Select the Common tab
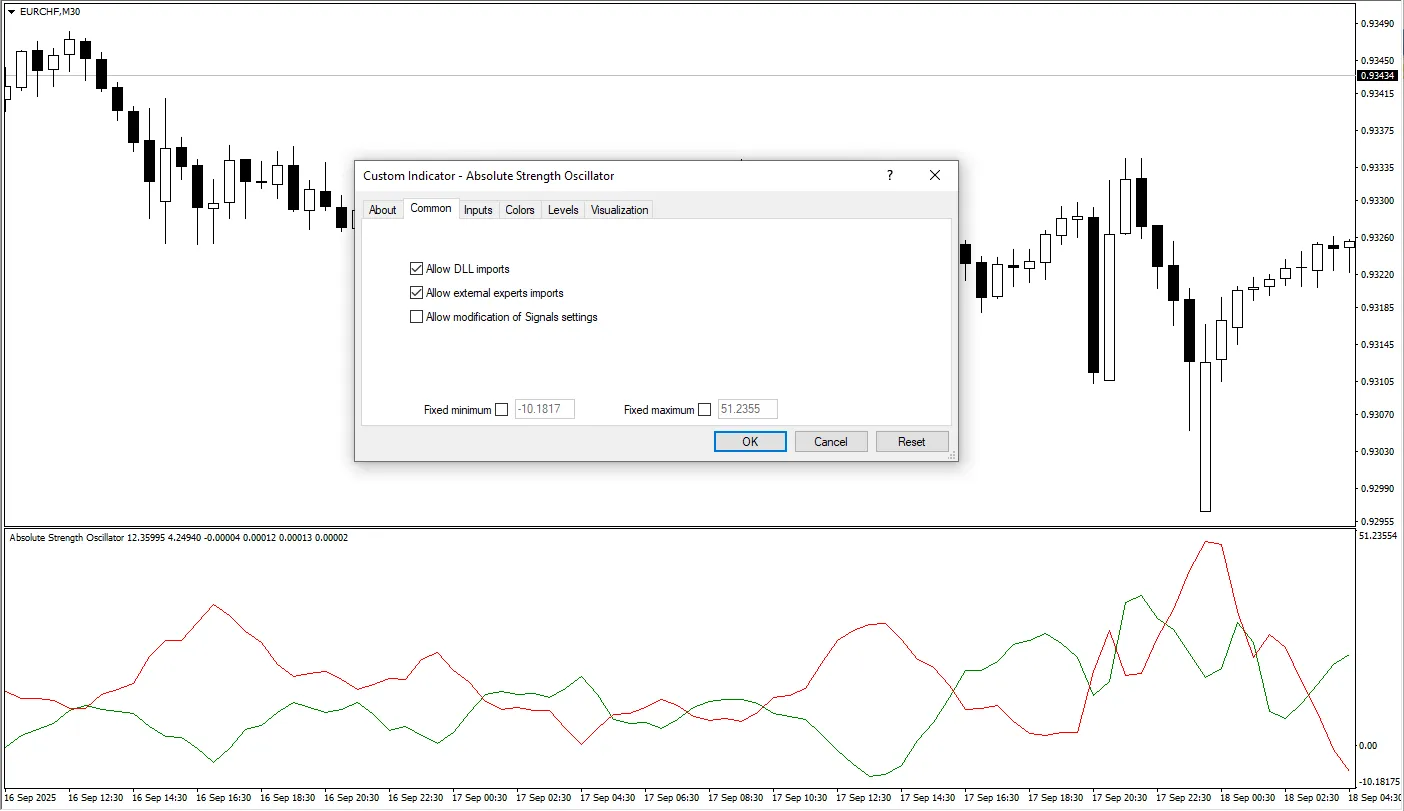The height and width of the screenshot is (811, 1404). click(431, 208)
